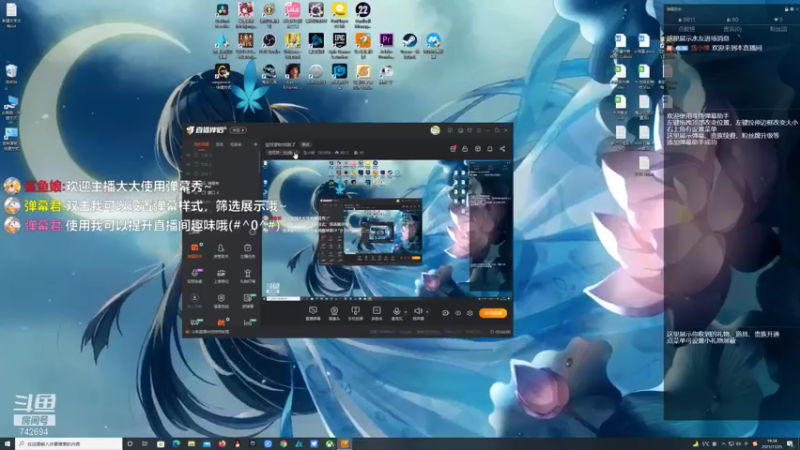Add screen capture source (直播屏幕)
800x450 pixels.
click(x=313, y=313)
